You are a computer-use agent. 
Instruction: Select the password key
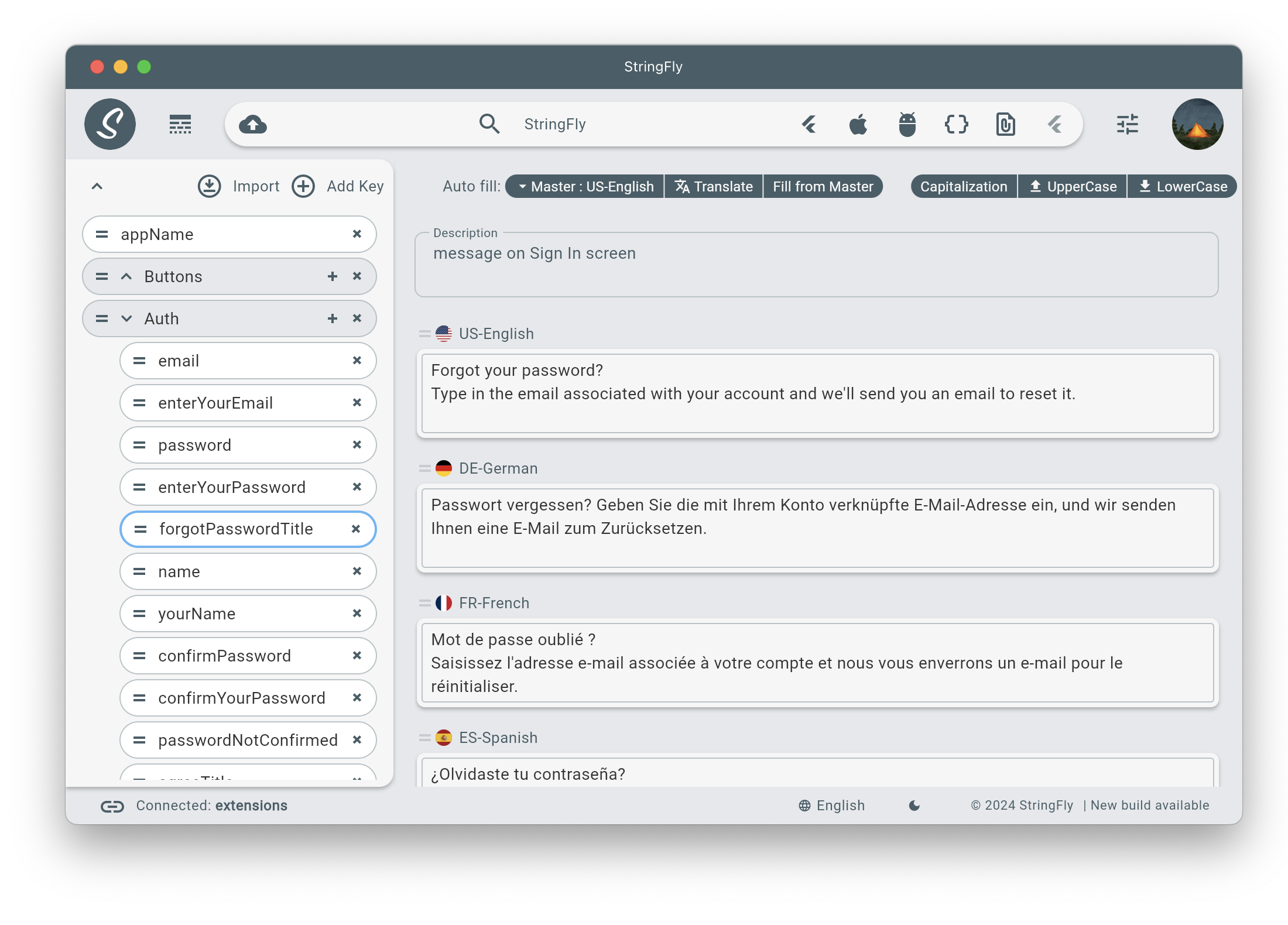(x=248, y=445)
